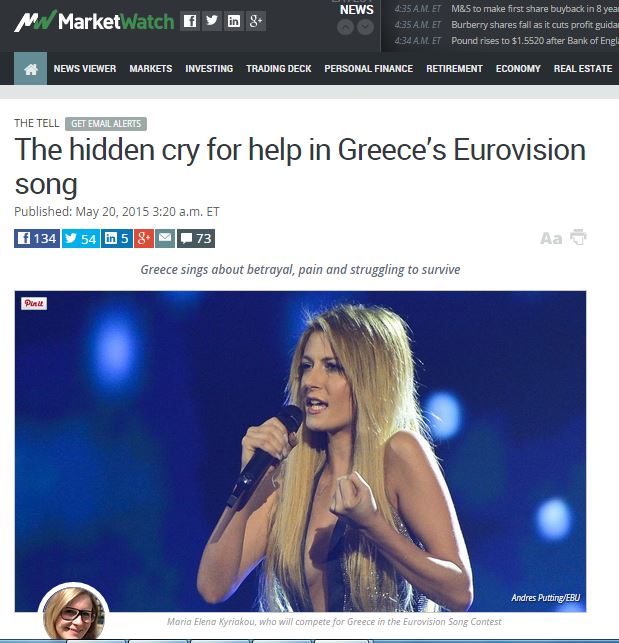Viewport: 619px width, 643px height.
Task: Share article on LinkedIn with 5 count
Action: 117,239
